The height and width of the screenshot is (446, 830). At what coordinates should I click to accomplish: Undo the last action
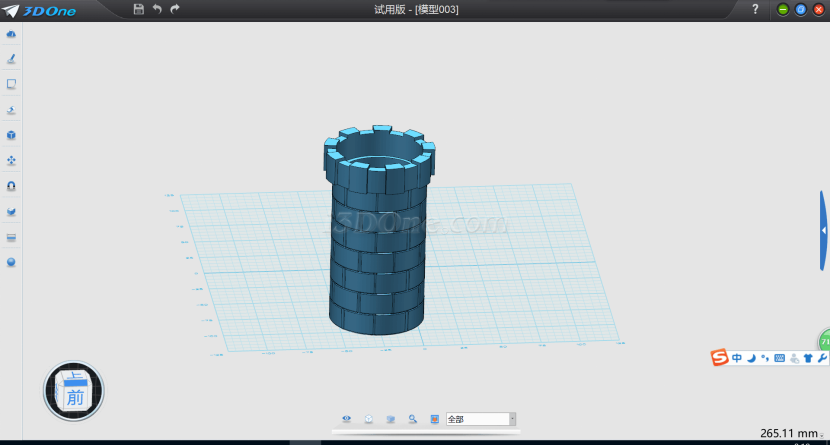157,9
